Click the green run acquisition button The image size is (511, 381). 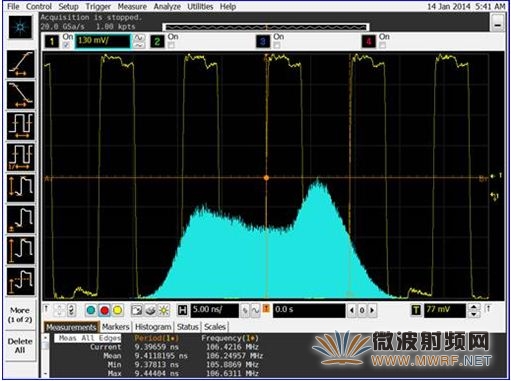pos(91,310)
